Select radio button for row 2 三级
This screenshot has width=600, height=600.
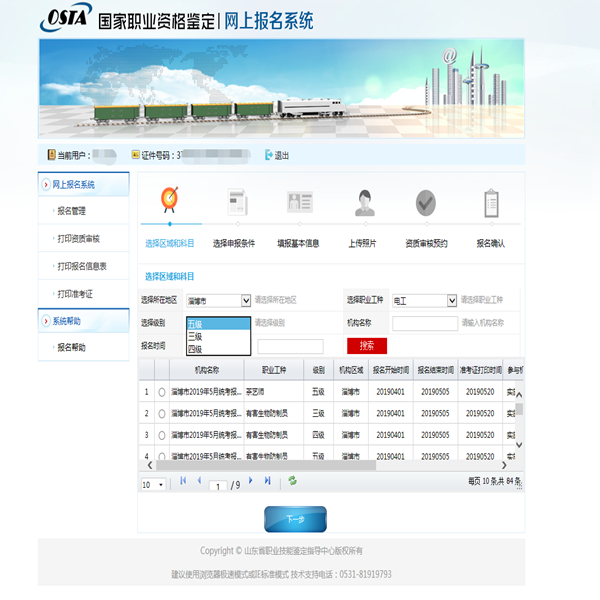click(162, 414)
